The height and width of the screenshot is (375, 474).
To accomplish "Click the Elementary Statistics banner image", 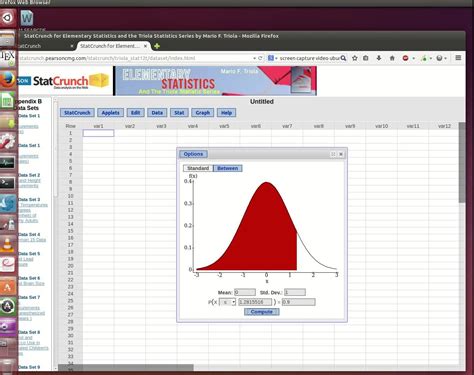I will (215, 81).
